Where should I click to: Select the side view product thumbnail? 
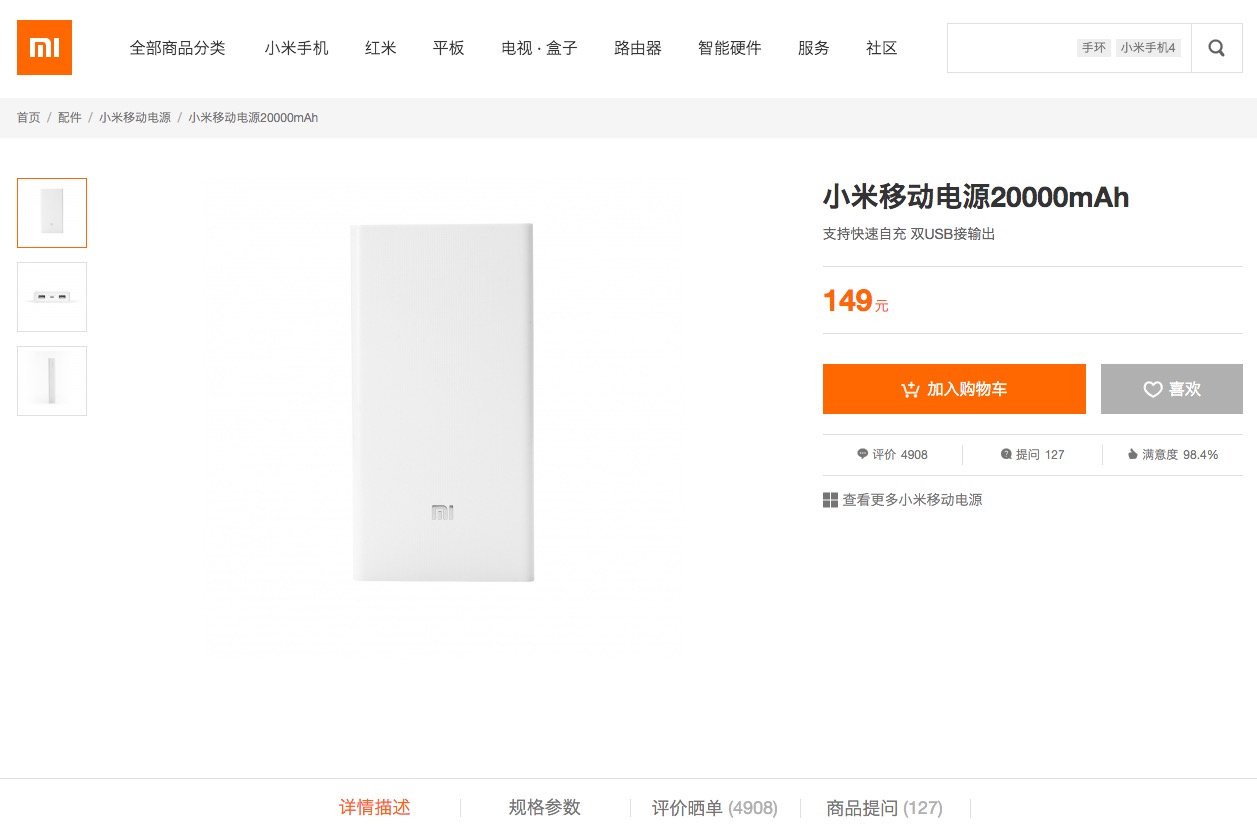tap(52, 381)
